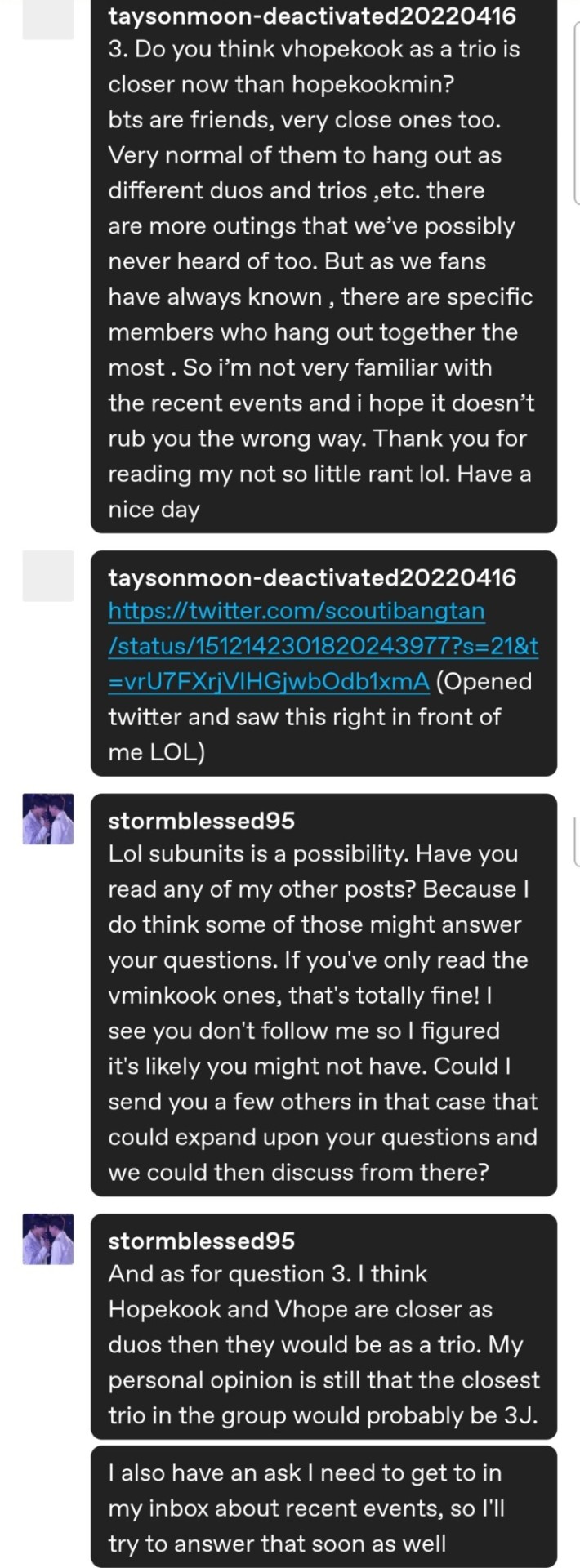Viewport: 580px width, 1568px height.
Task: Click the 'Could I send you a few others' sentence
Action: (323, 1102)
